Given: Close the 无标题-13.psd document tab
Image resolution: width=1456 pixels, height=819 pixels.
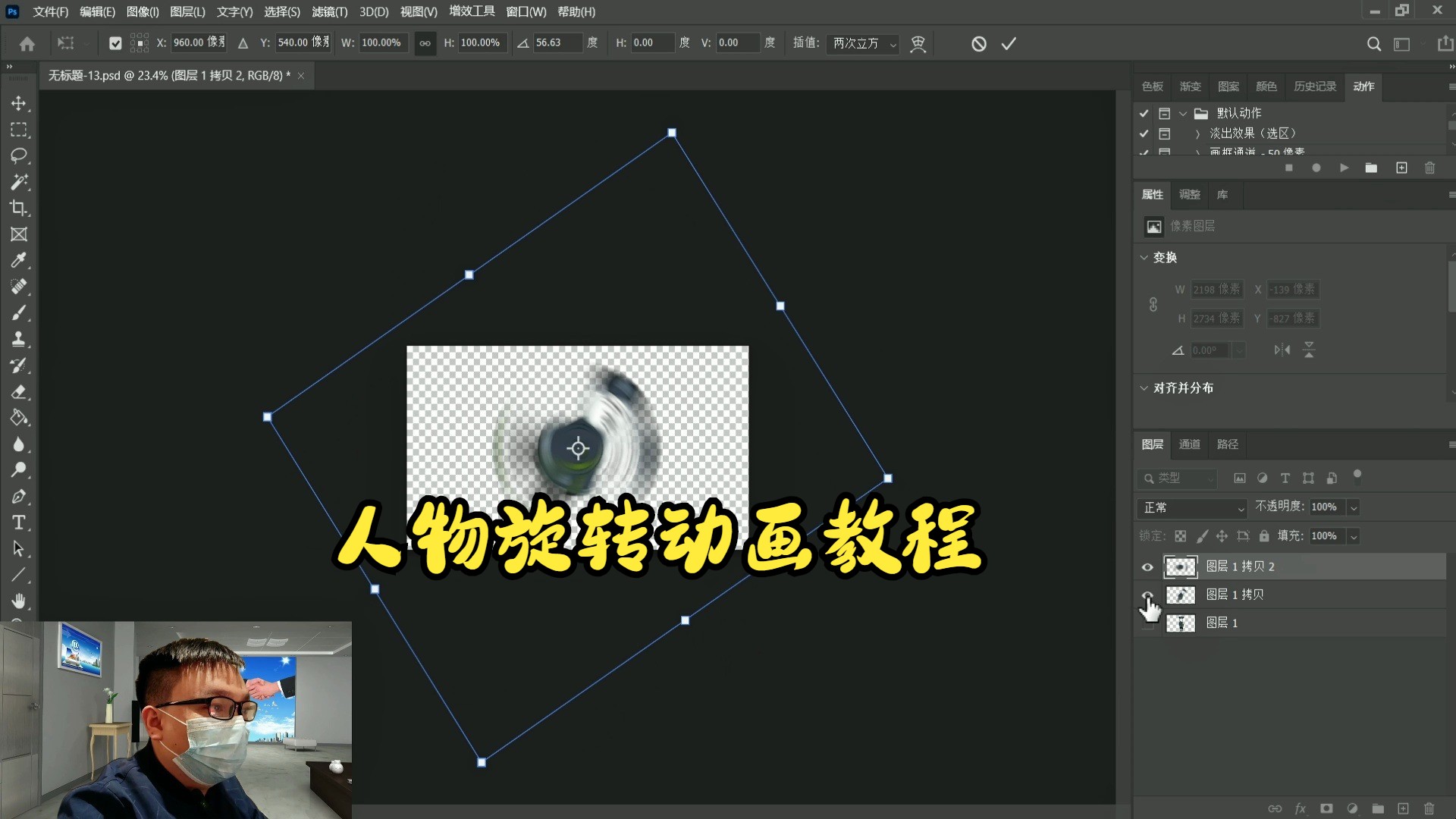Looking at the screenshot, I should 301,76.
